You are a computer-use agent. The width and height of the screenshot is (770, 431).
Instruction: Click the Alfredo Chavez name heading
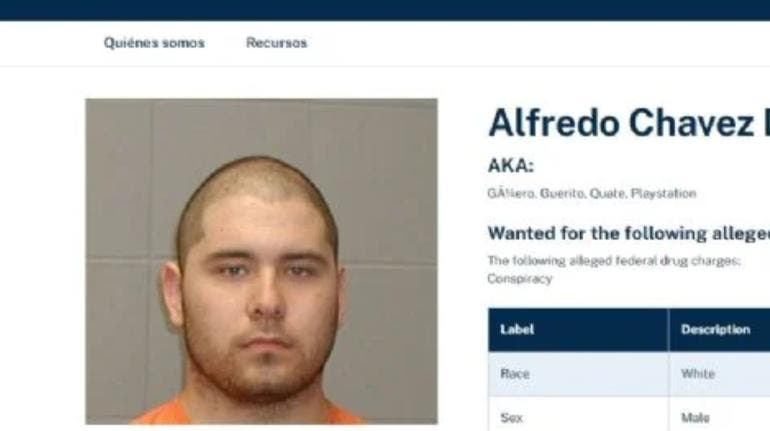click(629, 123)
